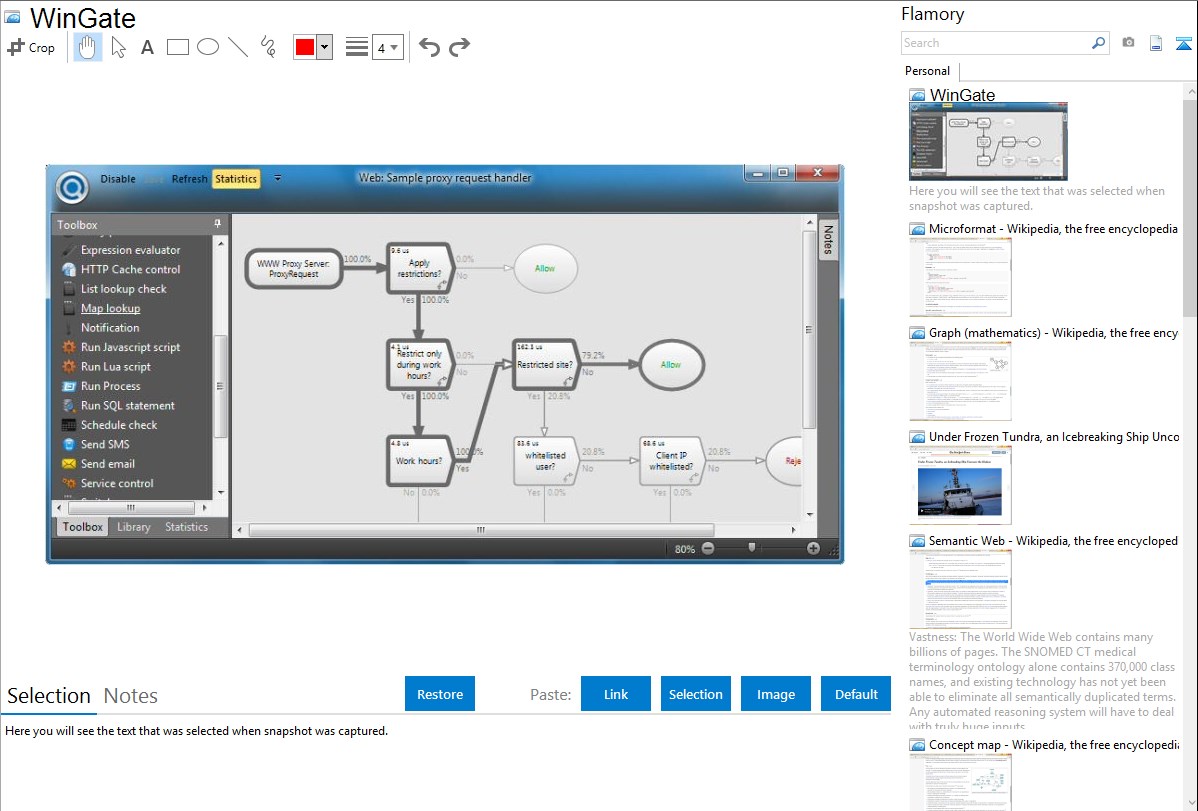Click the Toolbox panel pin icon
This screenshot has width=1198, height=811.
click(217, 224)
